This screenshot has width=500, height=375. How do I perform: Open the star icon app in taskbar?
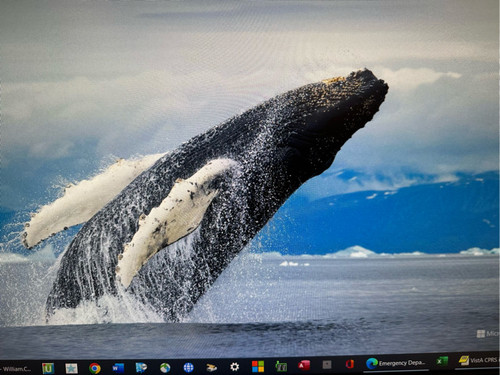[71, 368]
